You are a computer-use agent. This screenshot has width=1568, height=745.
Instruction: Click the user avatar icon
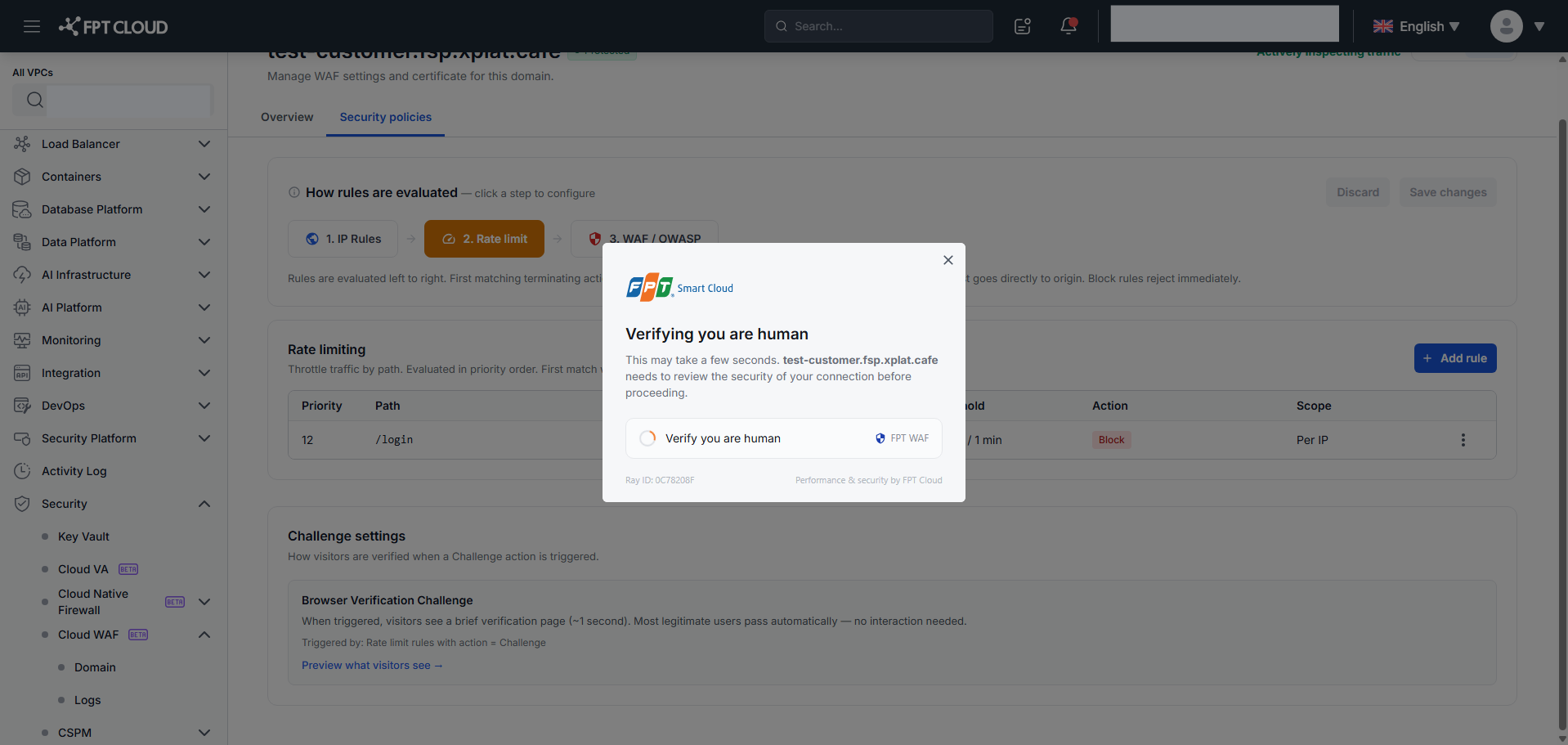coord(1506,26)
